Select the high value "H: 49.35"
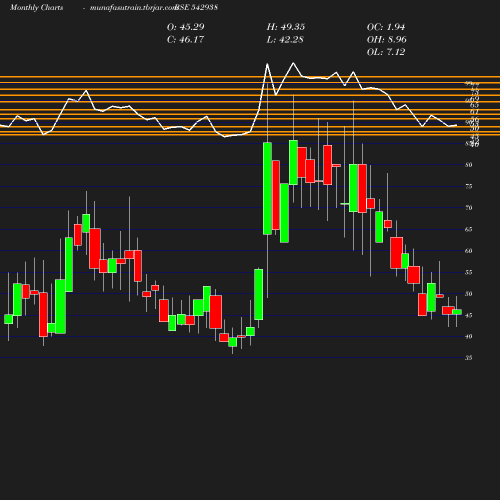 [286, 27]
